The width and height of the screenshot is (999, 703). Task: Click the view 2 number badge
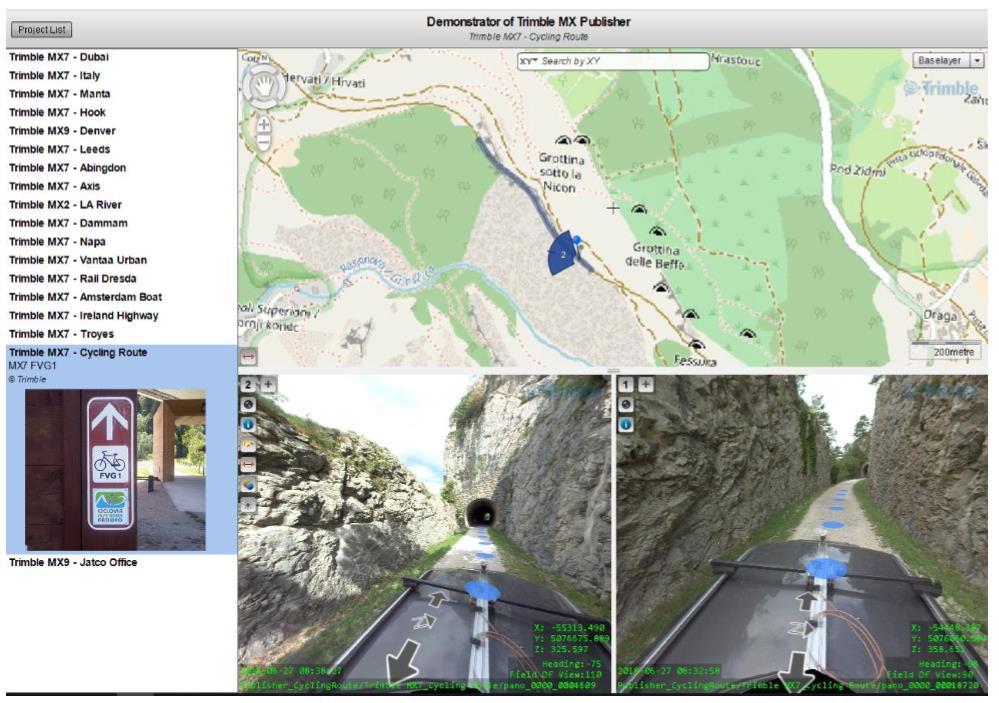click(x=248, y=384)
